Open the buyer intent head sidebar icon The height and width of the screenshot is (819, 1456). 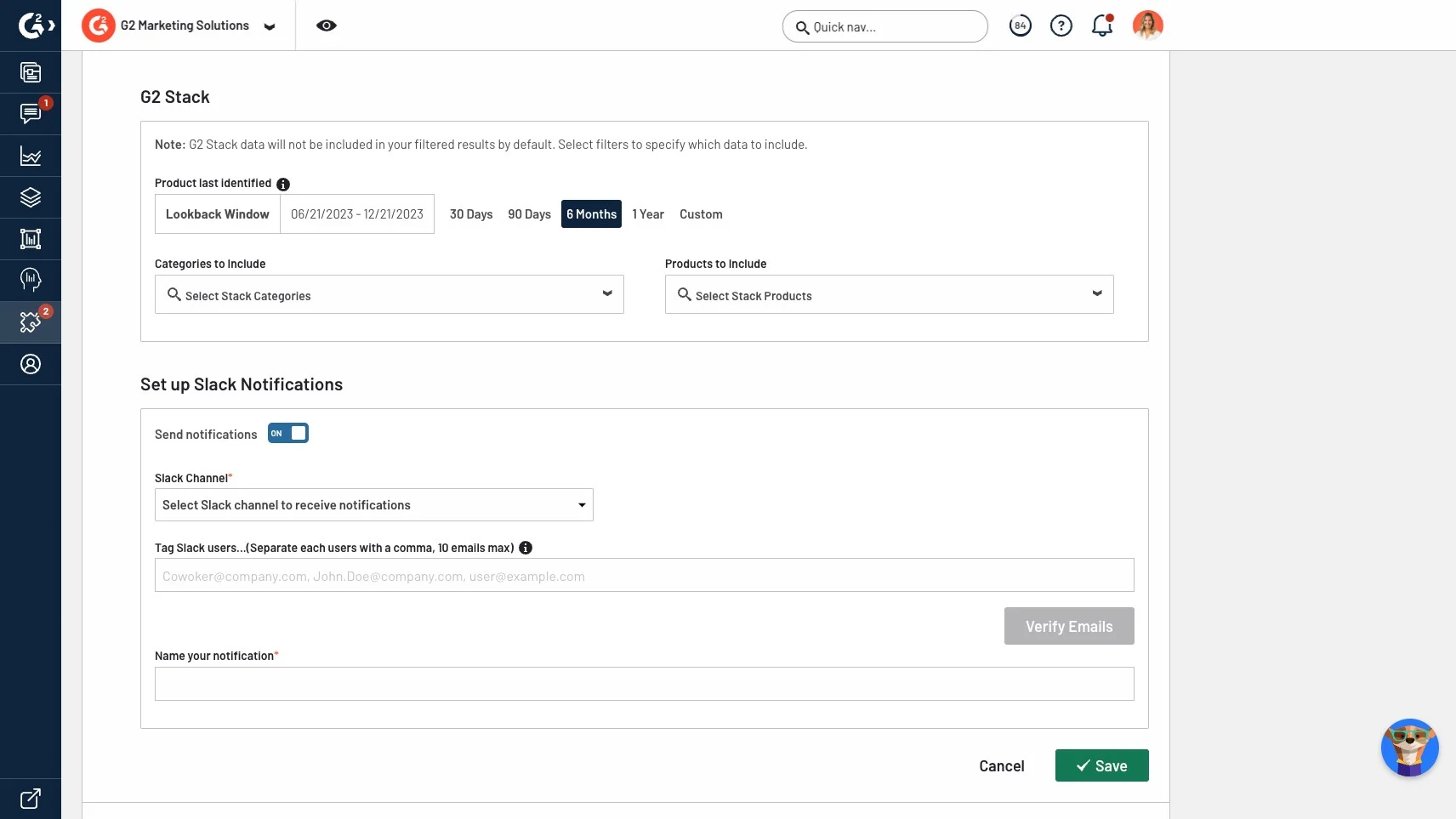[31, 280]
